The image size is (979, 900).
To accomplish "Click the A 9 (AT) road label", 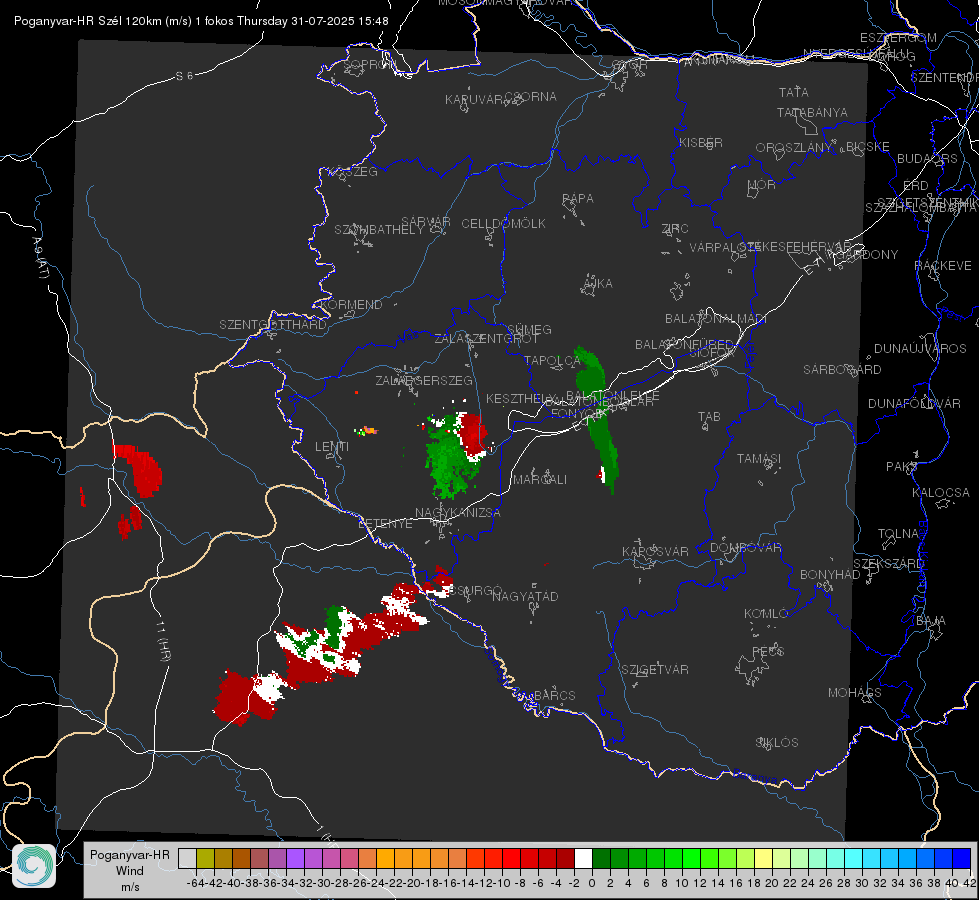I will point(40,258).
